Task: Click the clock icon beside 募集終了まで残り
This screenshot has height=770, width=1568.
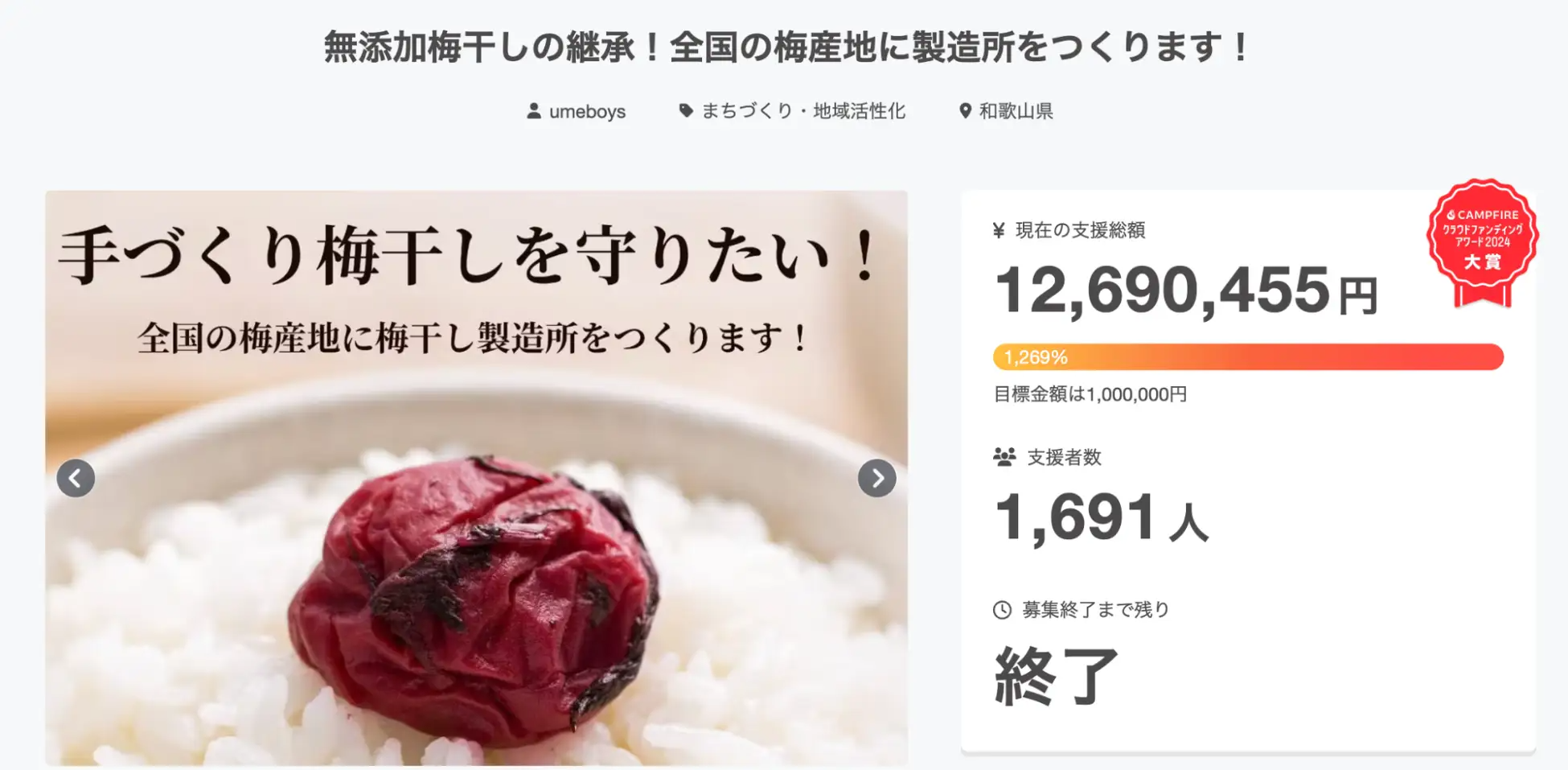Action: [x=1002, y=610]
